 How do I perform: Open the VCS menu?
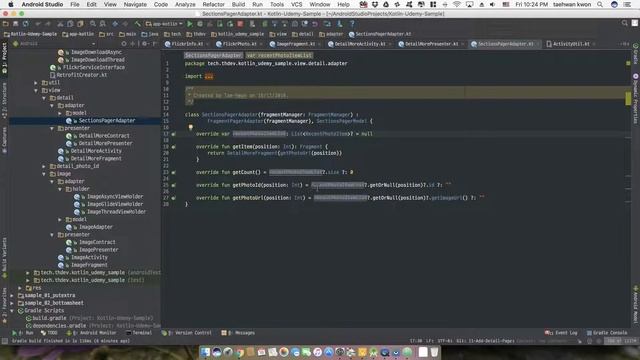tap(297, 4)
